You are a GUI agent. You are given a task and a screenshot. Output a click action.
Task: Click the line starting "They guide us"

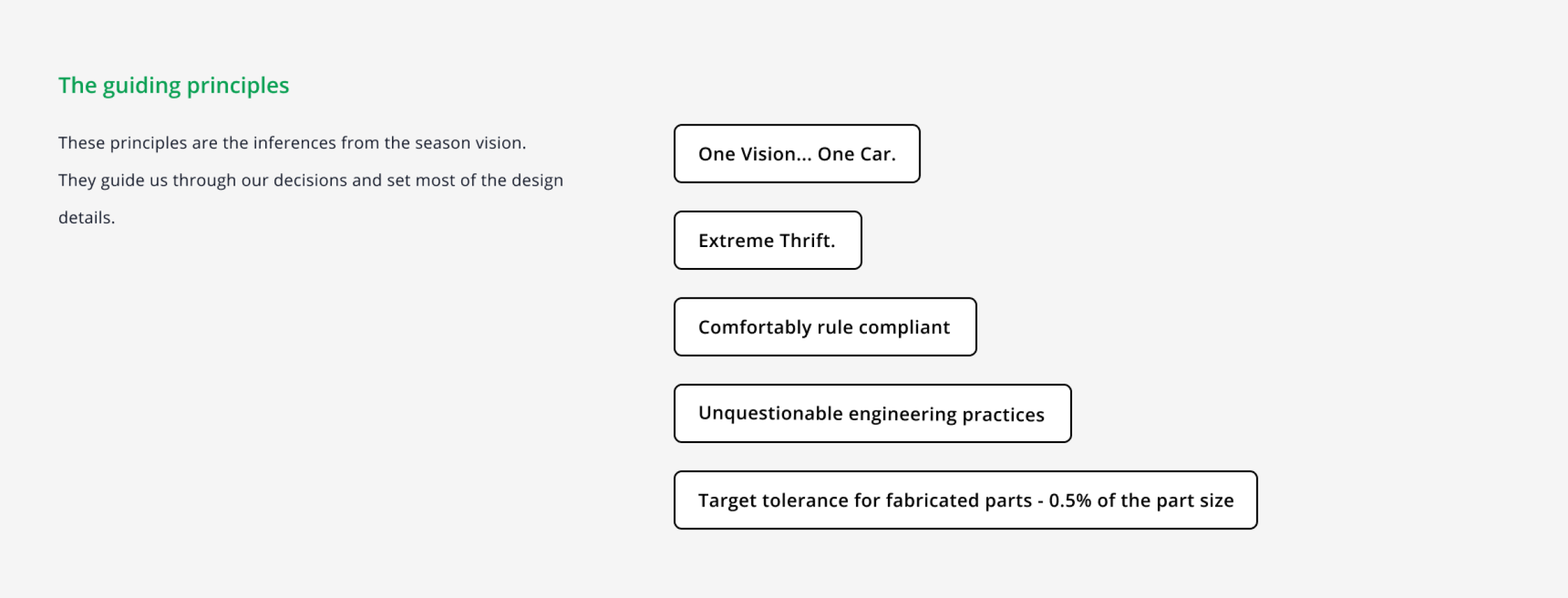pyautogui.click(x=310, y=180)
